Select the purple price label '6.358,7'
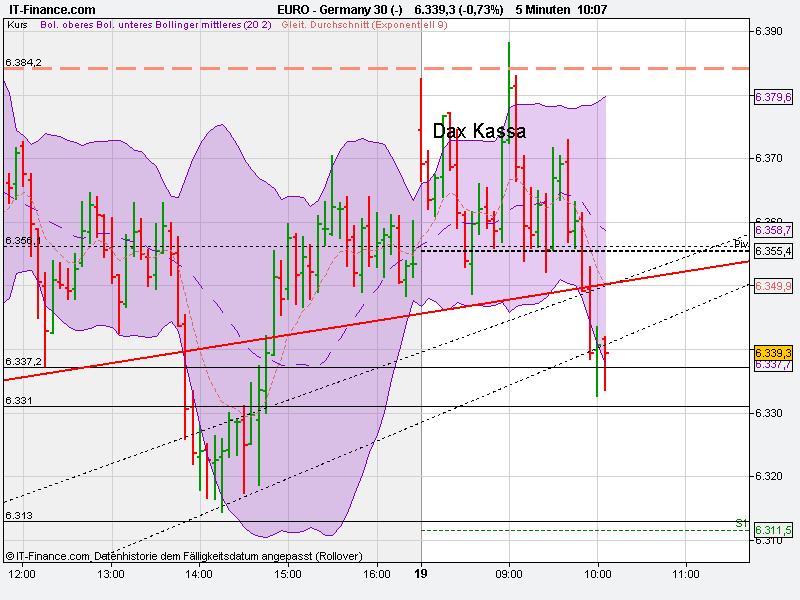Image resolution: width=800 pixels, height=600 pixels. tap(773, 231)
